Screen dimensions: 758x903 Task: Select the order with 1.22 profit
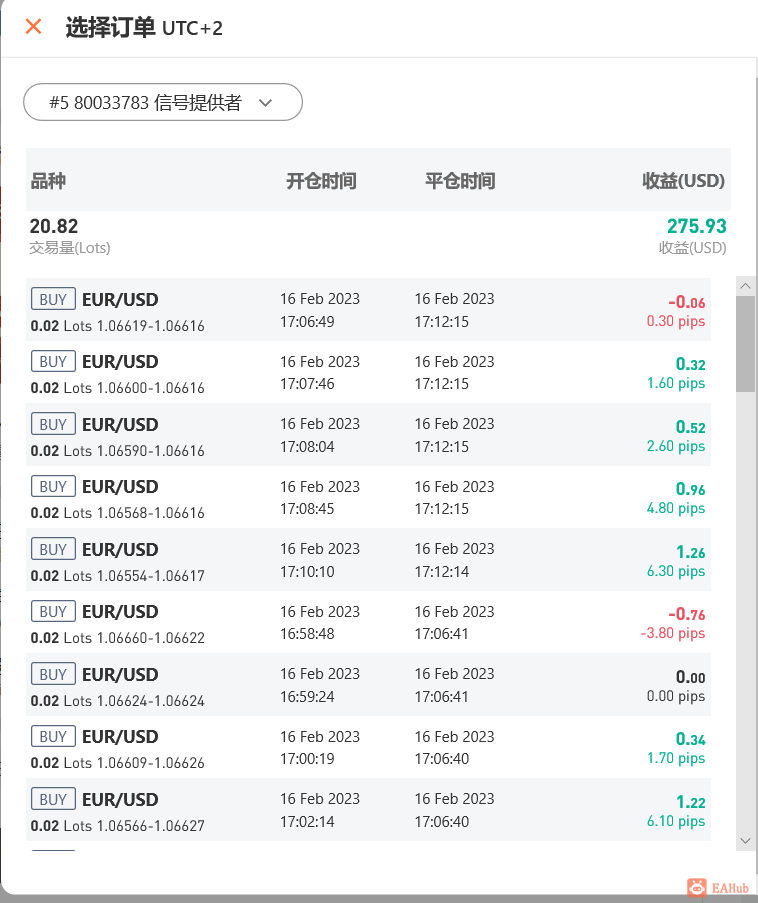pyautogui.click(x=368, y=810)
